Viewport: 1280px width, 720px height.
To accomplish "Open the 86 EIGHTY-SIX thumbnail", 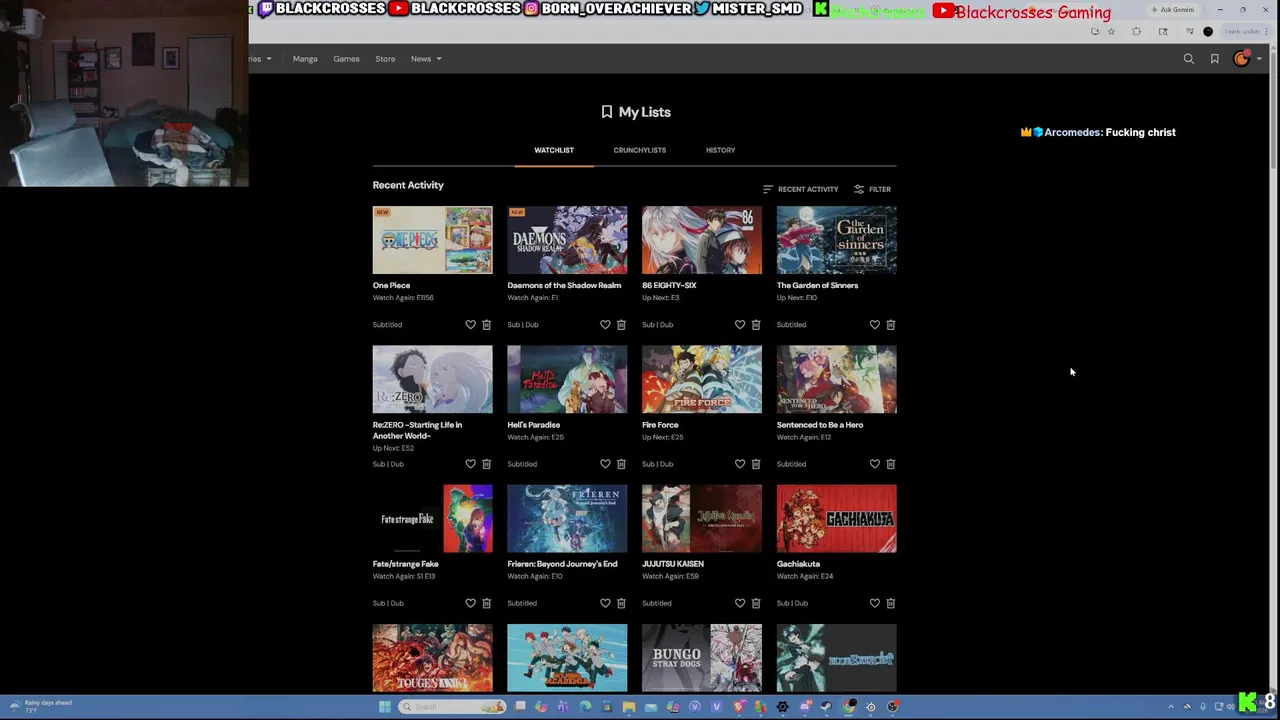I will [x=702, y=240].
